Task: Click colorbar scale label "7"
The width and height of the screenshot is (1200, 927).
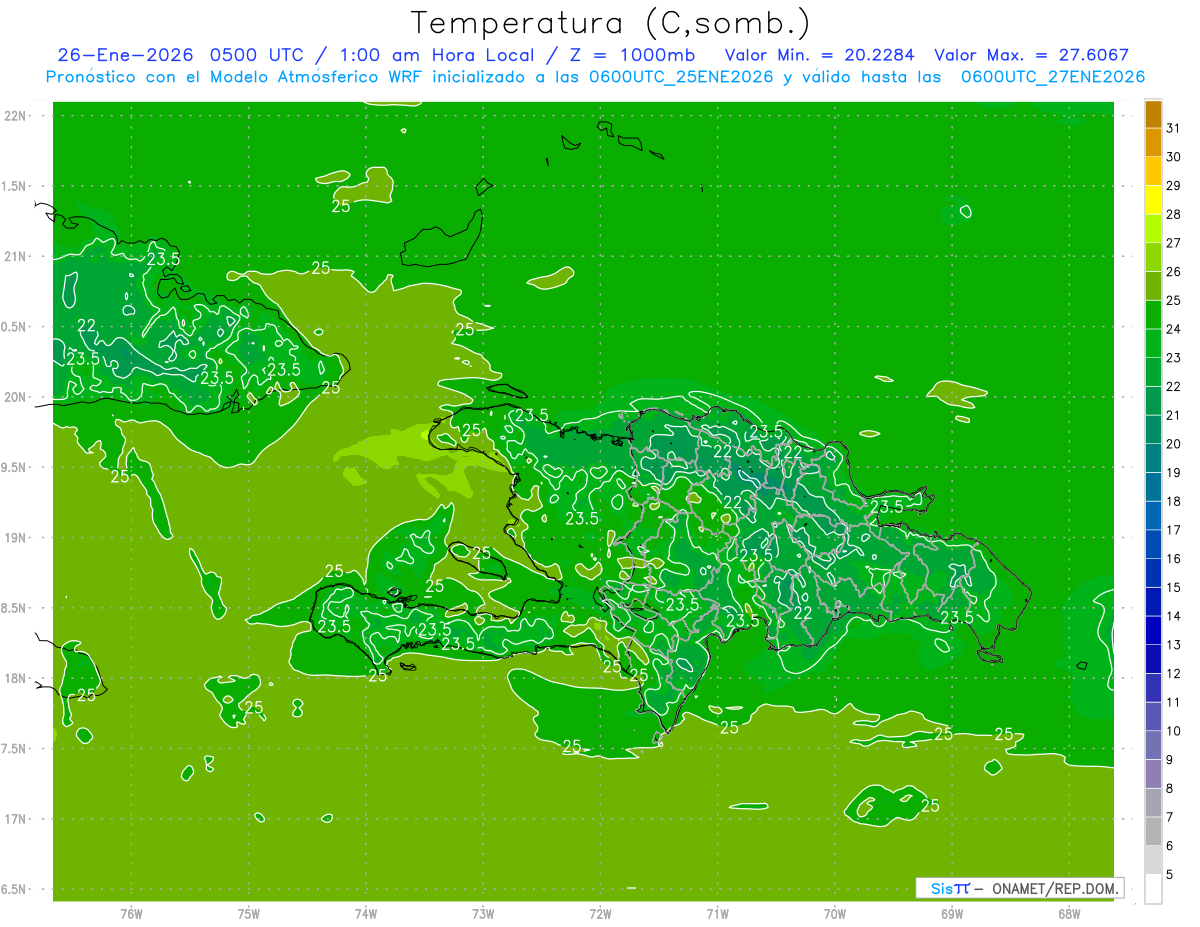Action: coord(1170,818)
